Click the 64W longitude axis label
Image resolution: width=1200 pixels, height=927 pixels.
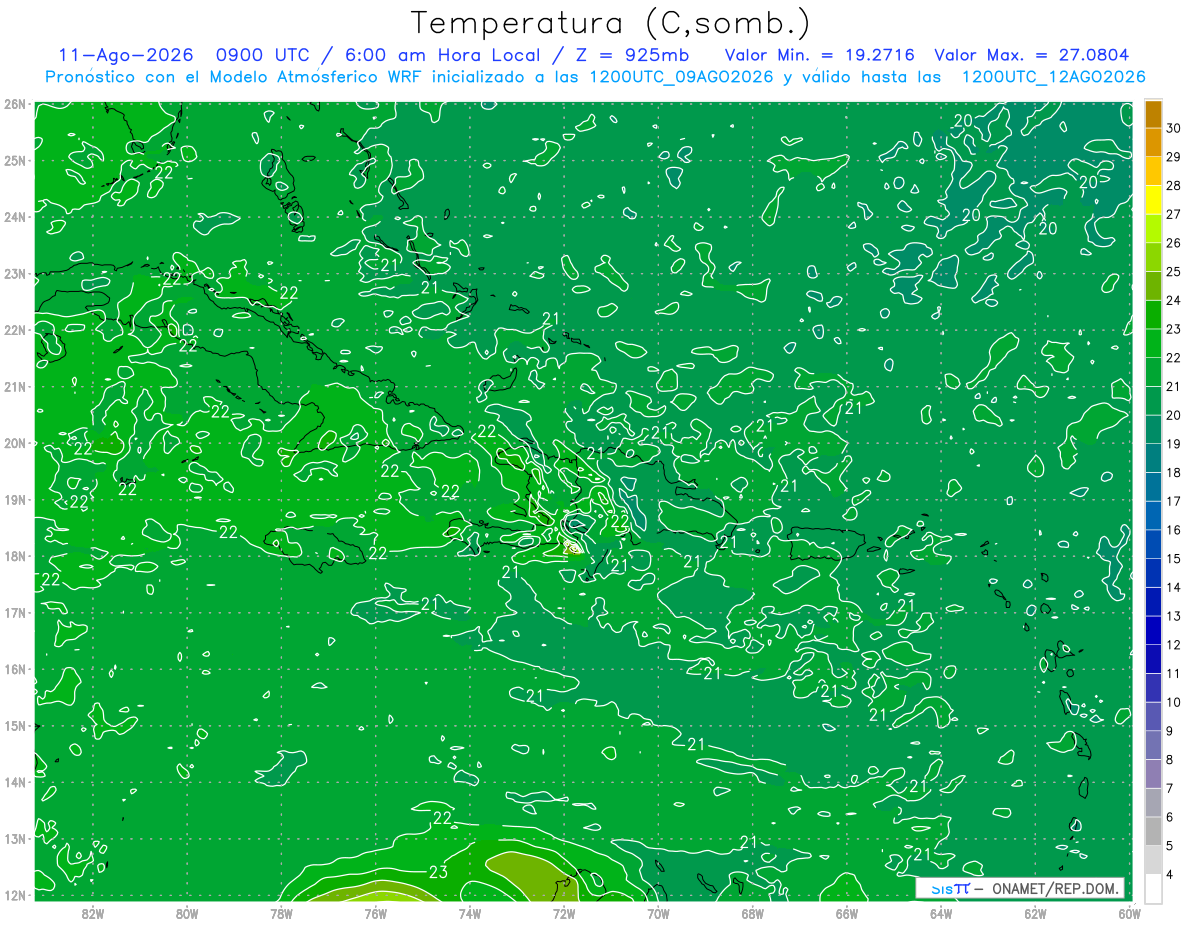(941, 913)
